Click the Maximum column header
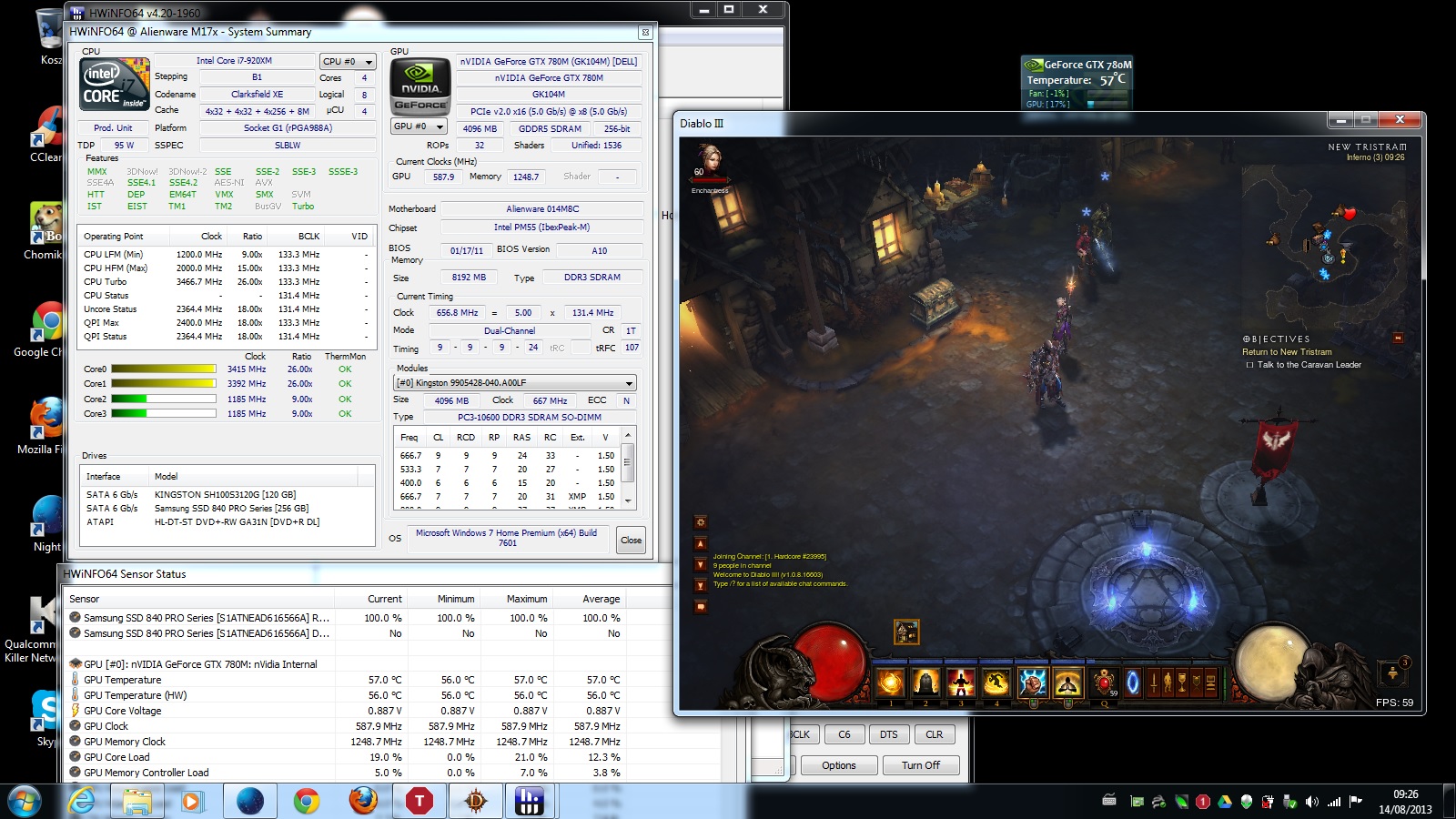 (x=517, y=599)
